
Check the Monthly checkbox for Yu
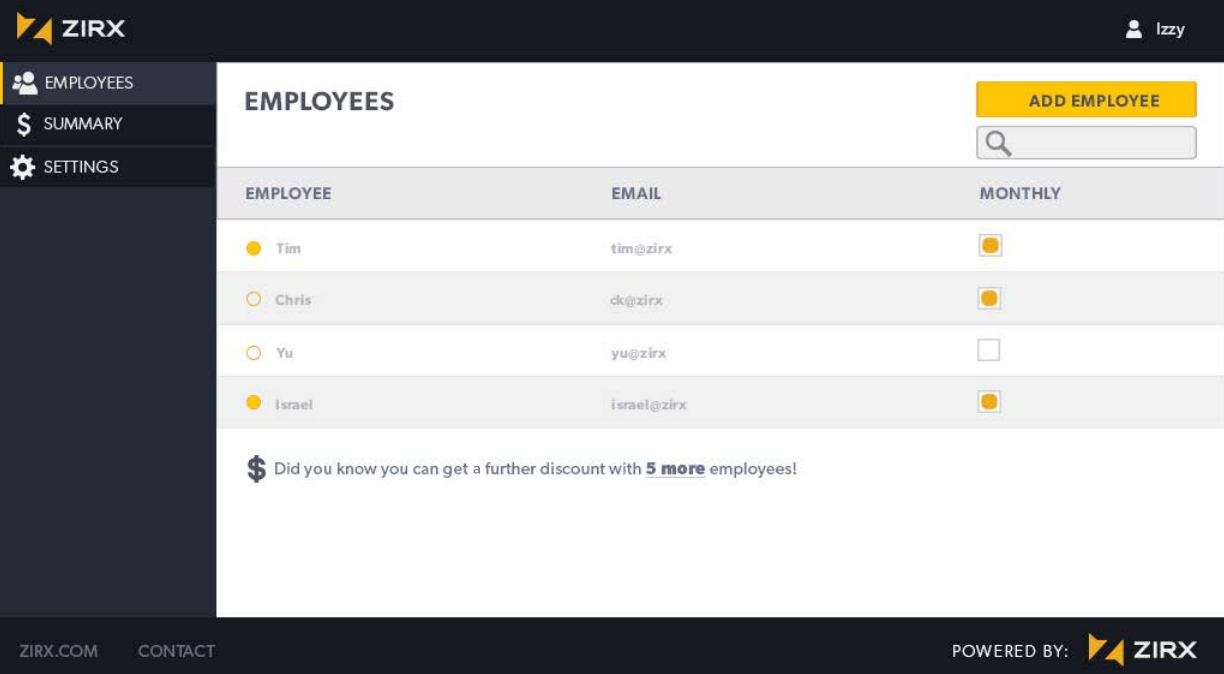click(989, 350)
